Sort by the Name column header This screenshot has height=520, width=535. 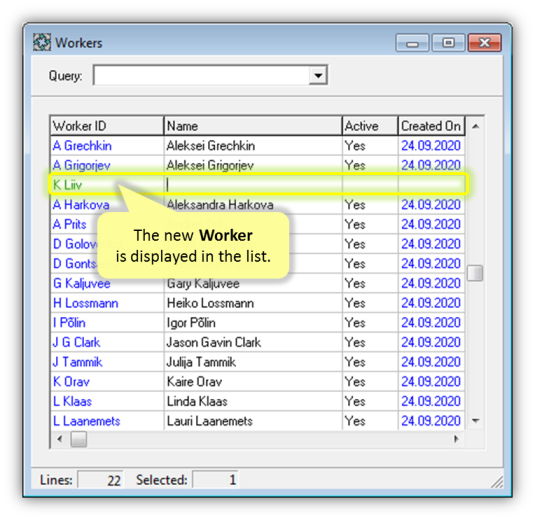click(x=253, y=126)
